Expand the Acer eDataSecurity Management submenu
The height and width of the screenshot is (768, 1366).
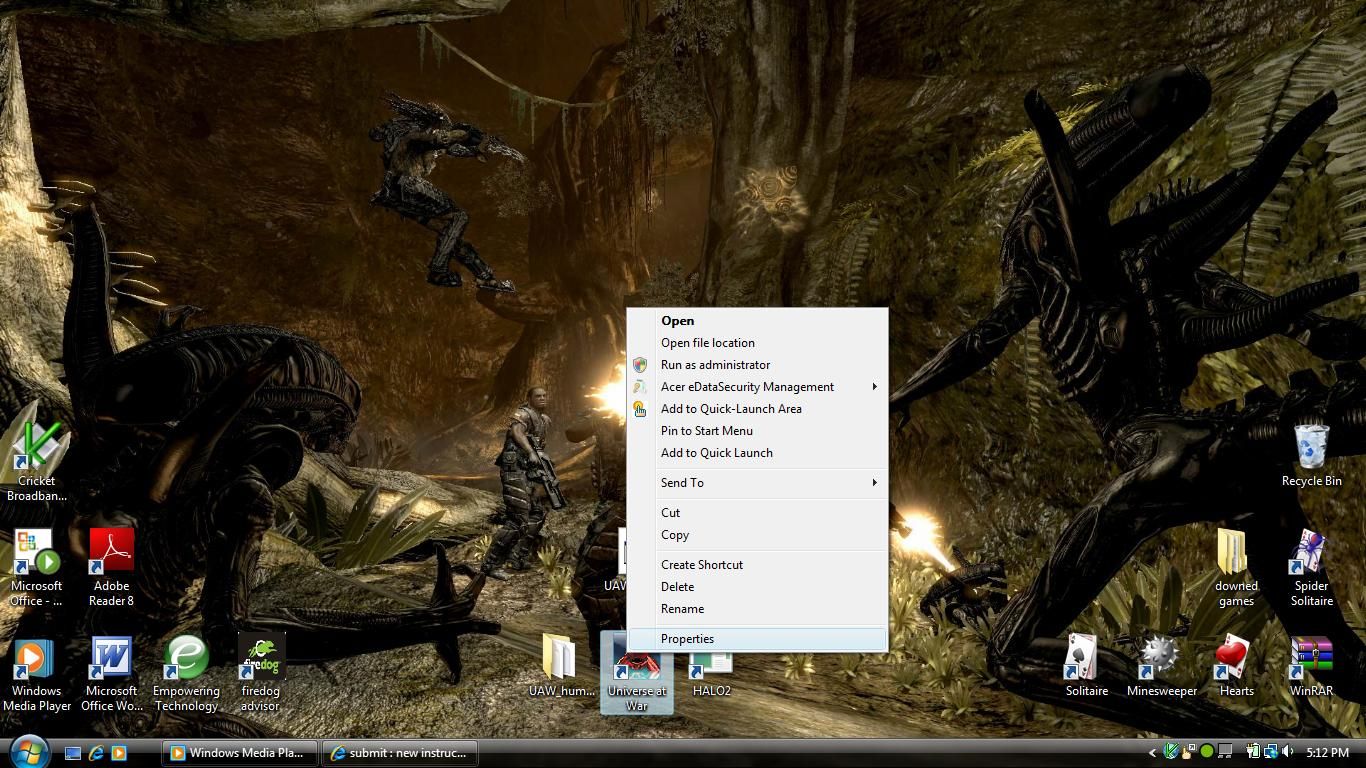pos(747,386)
